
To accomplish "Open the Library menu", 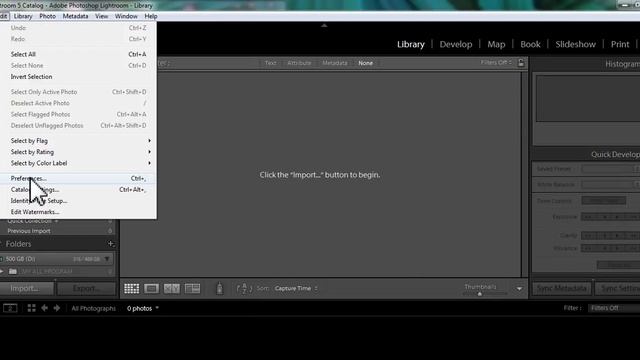I will 23,16.
